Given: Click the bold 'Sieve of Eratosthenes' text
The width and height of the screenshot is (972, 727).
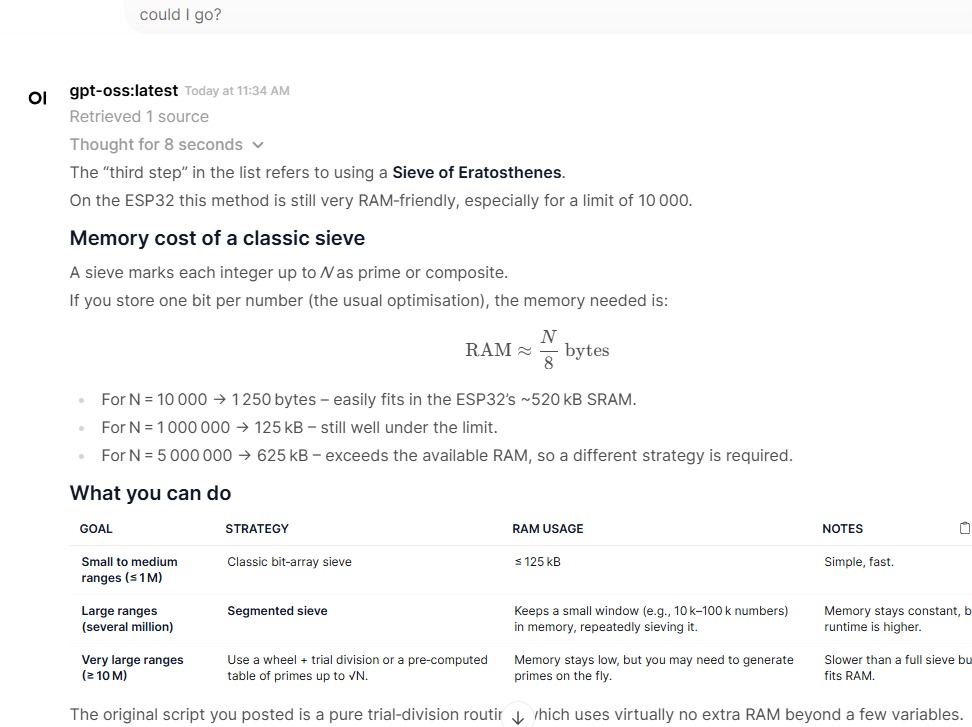Looking at the screenshot, I should click(x=477, y=173).
